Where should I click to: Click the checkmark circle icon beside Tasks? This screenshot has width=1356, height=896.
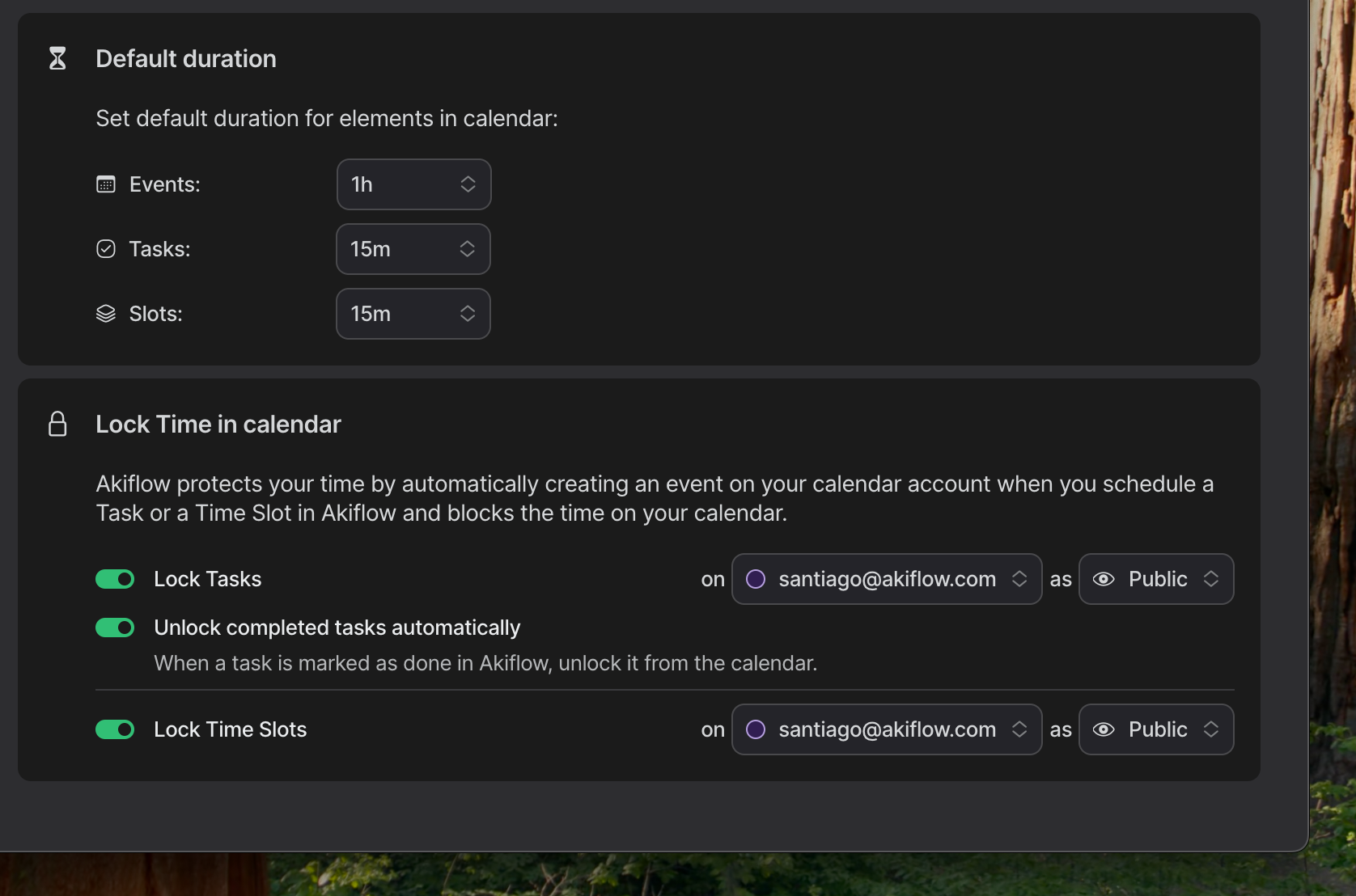coord(106,249)
